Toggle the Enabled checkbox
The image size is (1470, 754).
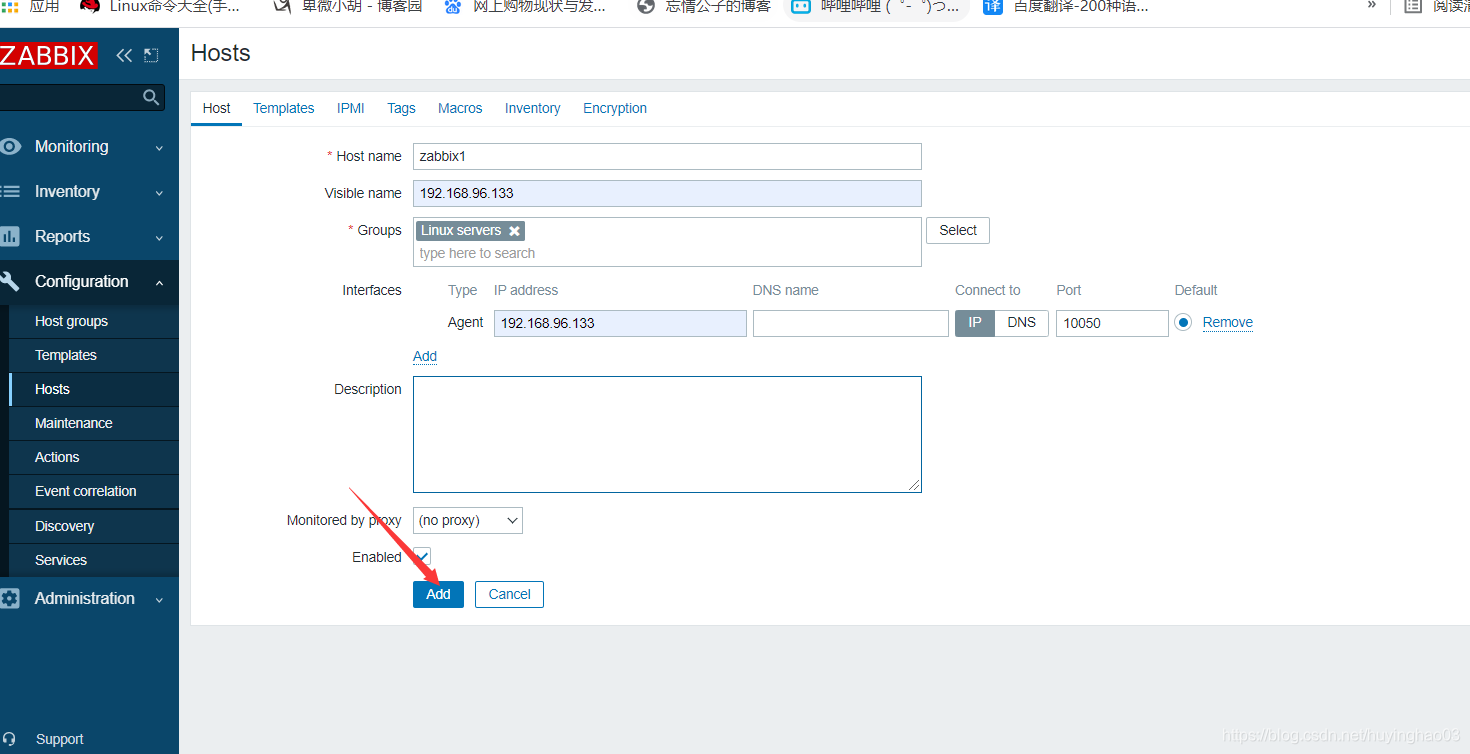(x=422, y=557)
